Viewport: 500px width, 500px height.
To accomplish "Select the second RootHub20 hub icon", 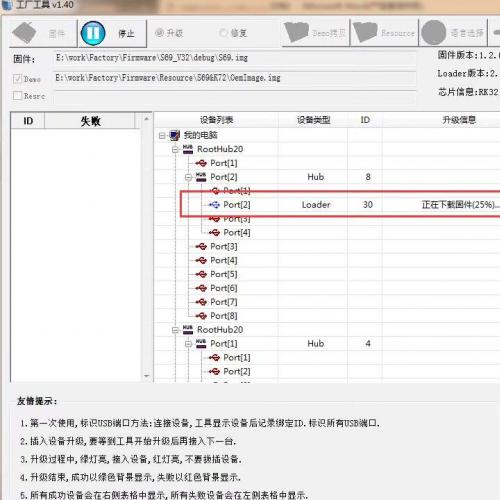I will (188, 330).
